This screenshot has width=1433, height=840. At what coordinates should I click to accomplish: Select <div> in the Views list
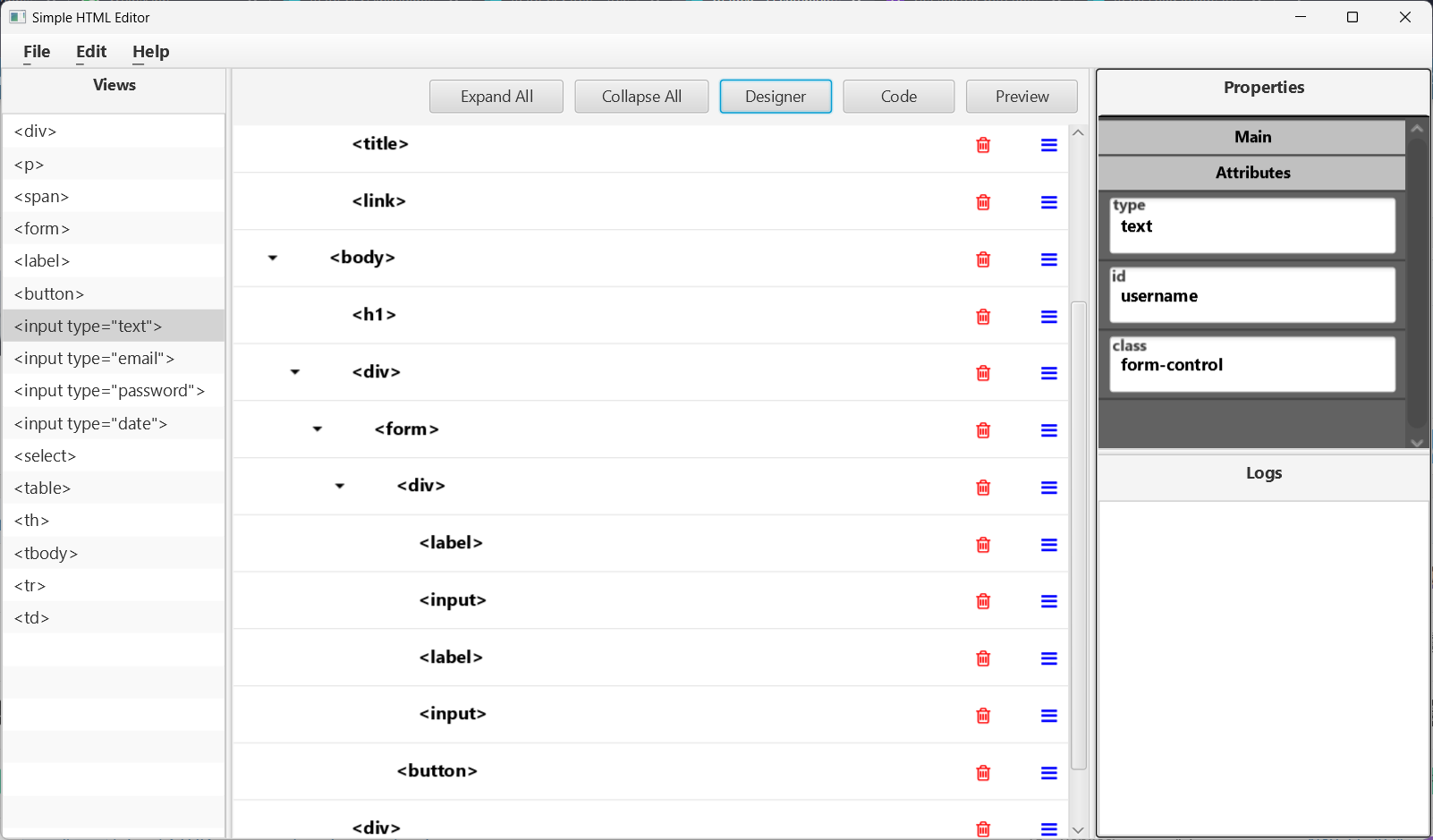pyautogui.click(x=114, y=132)
